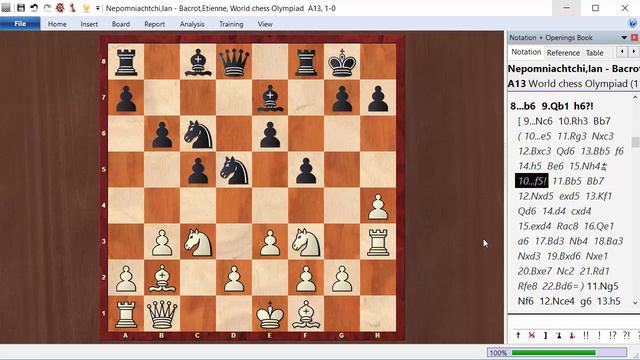The width and height of the screenshot is (640, 360).
Task: Go to move 12.Nxd5 in notation
Action: pos(536,196)
